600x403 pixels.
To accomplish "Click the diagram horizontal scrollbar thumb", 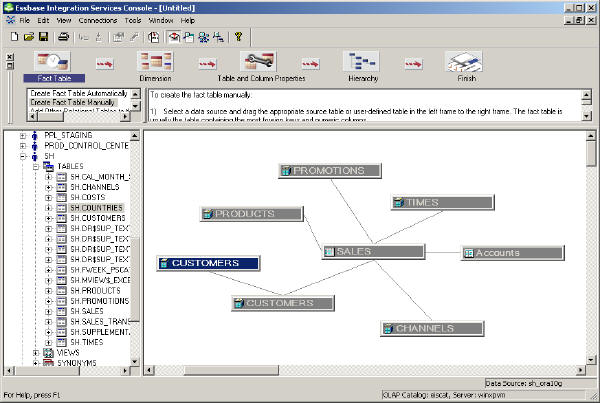I will pyautogui.click(x=232, y=370).
